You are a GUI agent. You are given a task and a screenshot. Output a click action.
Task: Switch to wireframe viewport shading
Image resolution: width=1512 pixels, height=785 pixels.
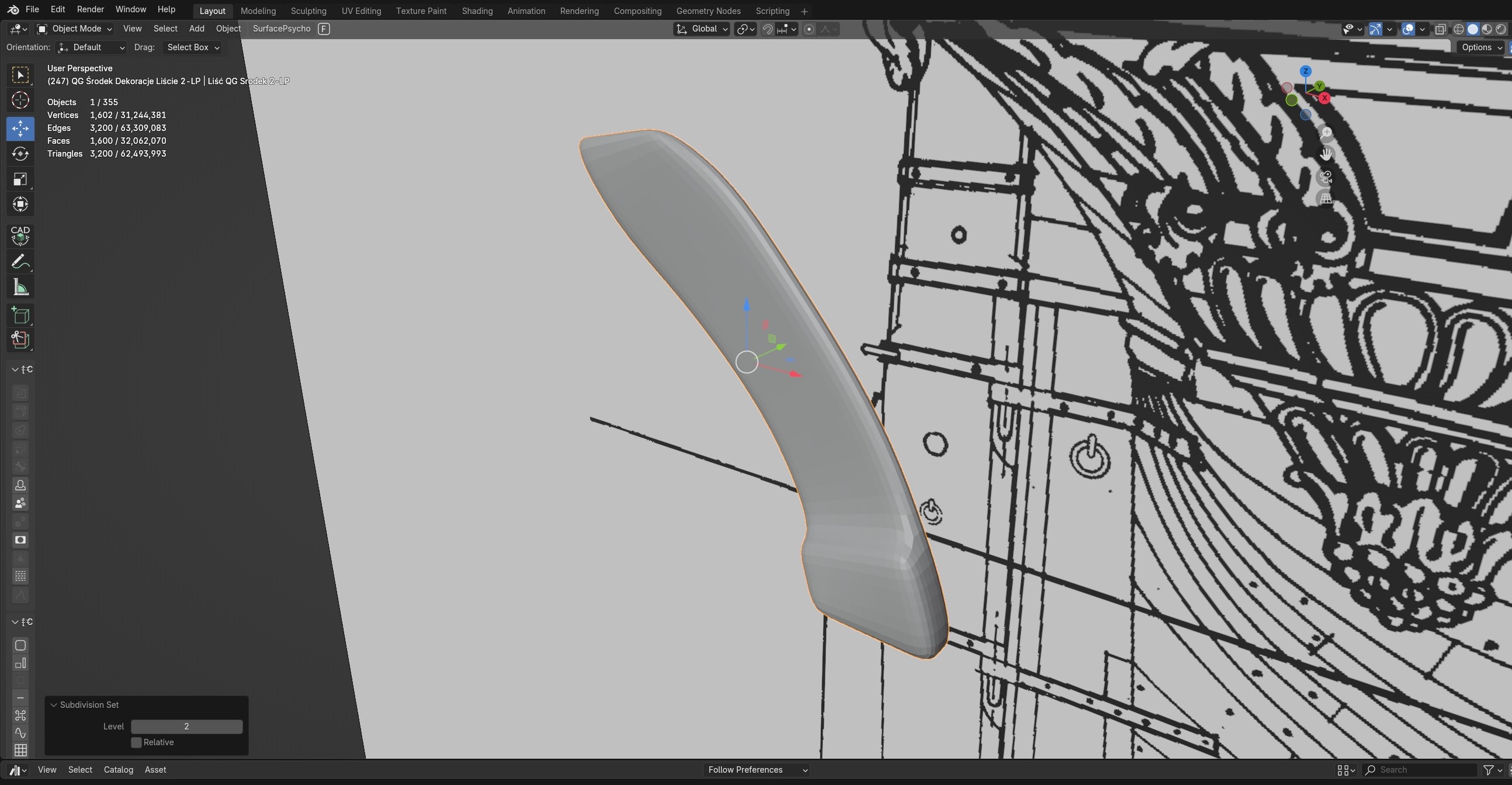pos(1458,29)
